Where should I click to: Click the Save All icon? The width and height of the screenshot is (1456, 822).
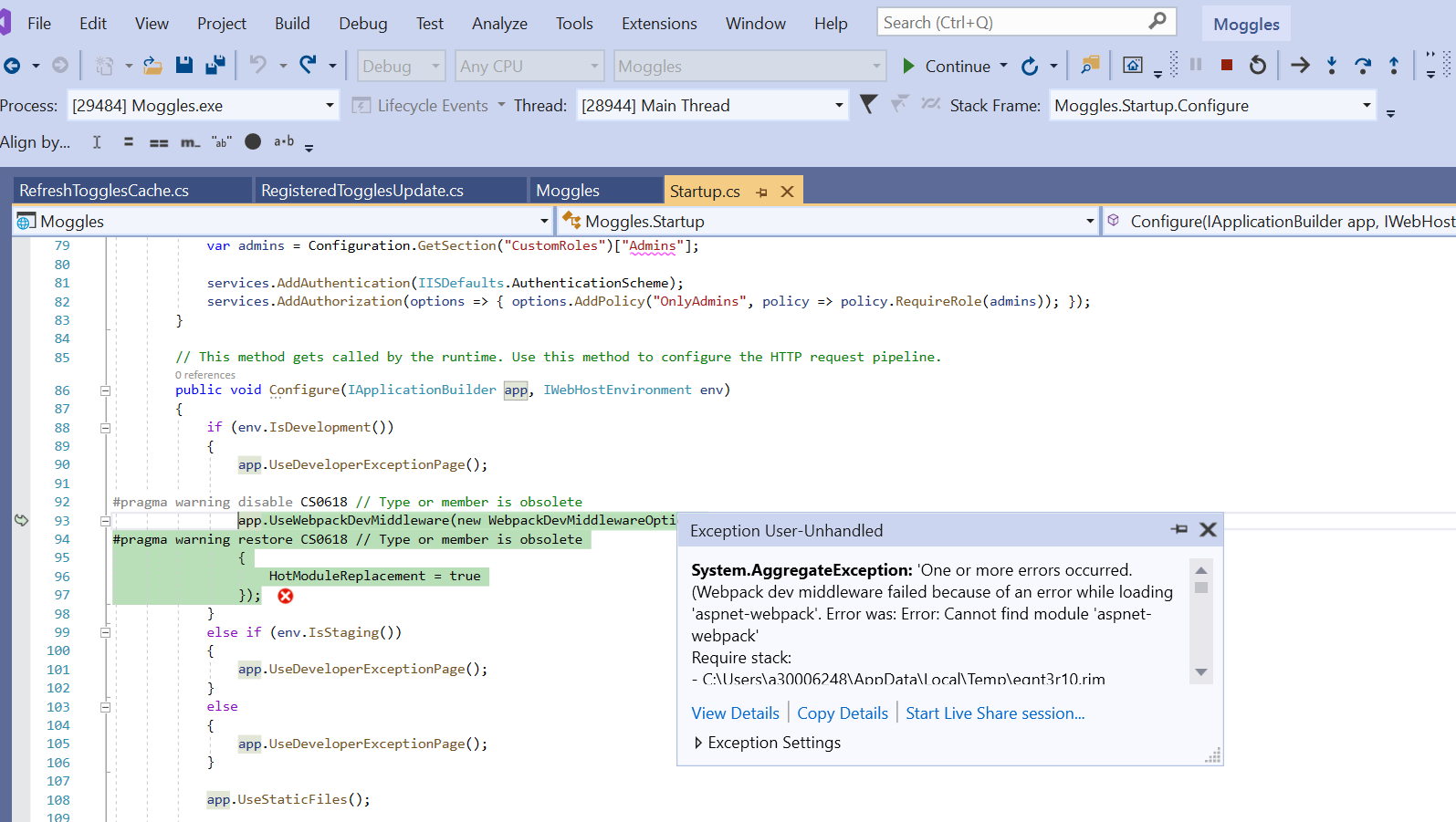pyautogui.click(x=215, y=65)
